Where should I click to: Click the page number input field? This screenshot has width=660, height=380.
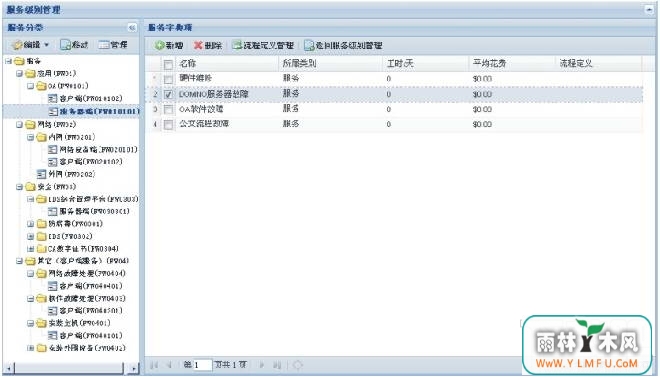click(x=202, y=365)
